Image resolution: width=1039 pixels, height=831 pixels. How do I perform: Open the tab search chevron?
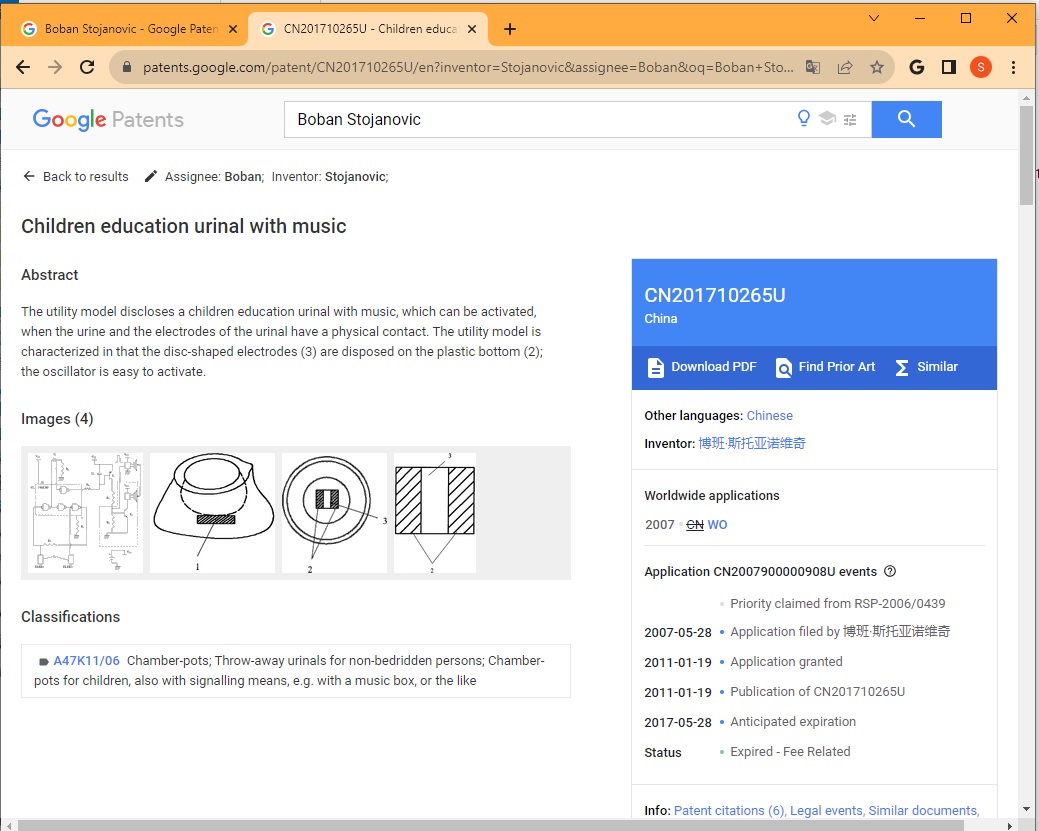click(x=874, y=18)
